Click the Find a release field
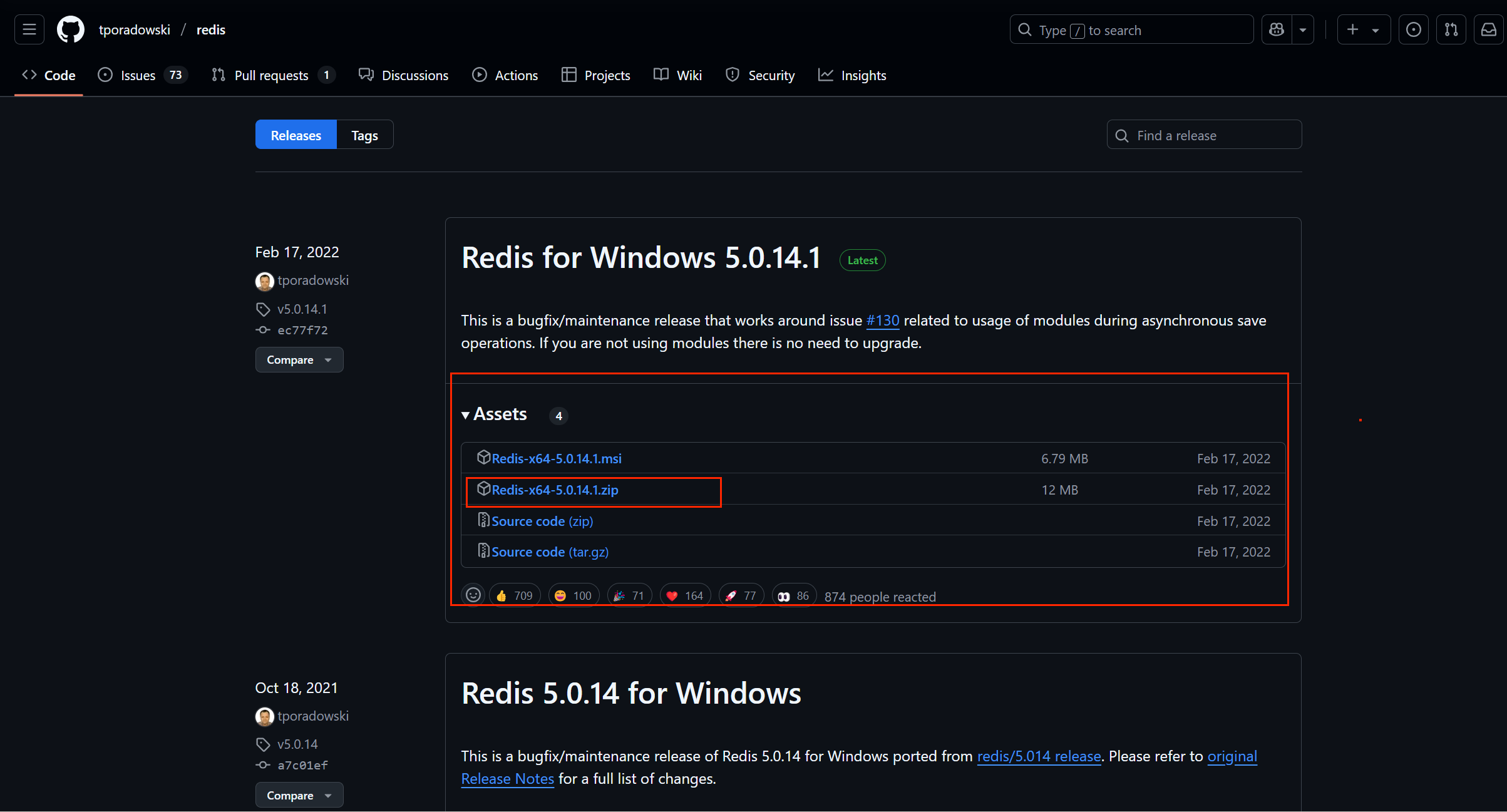The image size is (1507, 812). click(1204, 135)
